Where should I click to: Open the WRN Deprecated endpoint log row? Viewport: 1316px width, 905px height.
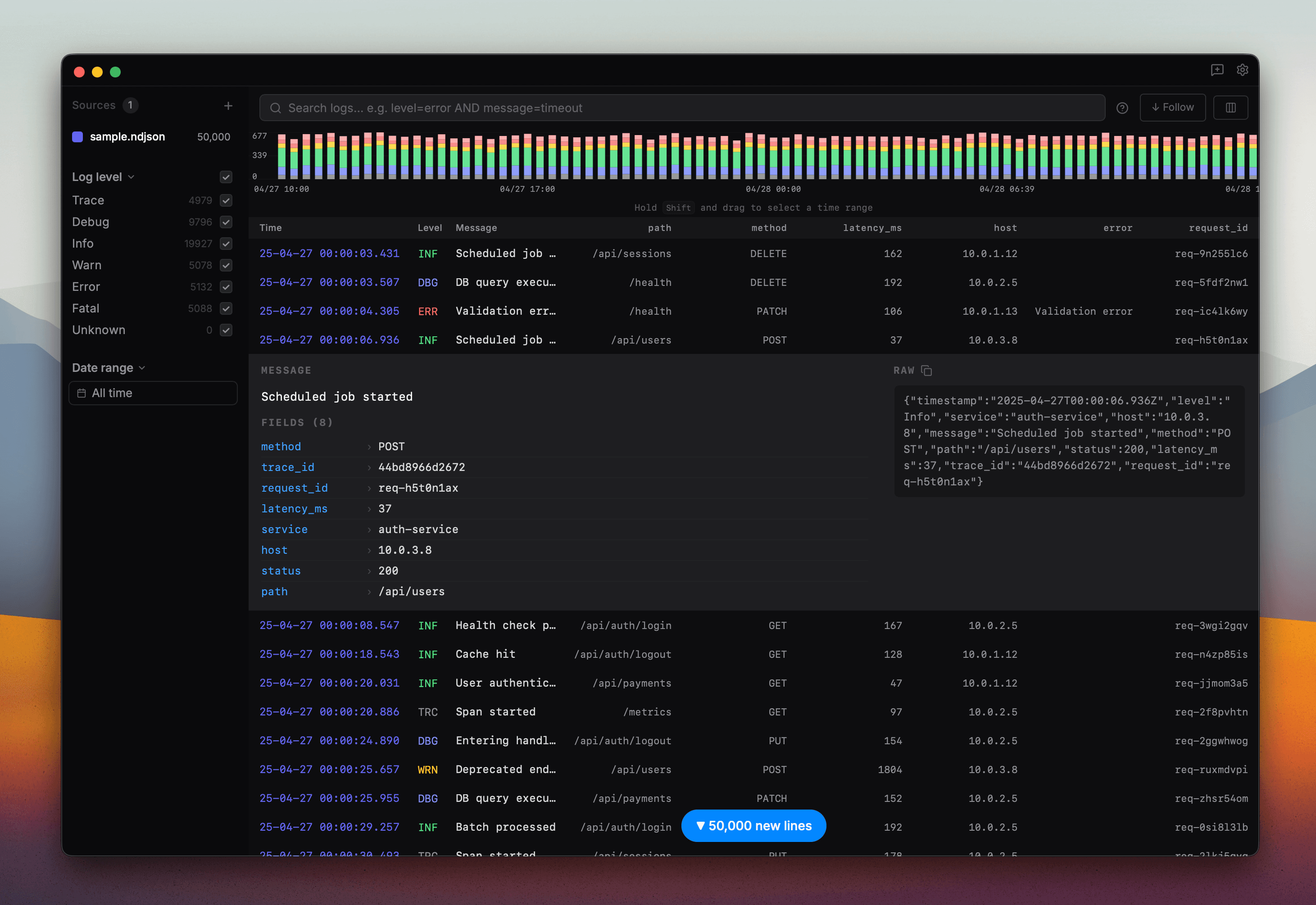click(x=753, y=769)
